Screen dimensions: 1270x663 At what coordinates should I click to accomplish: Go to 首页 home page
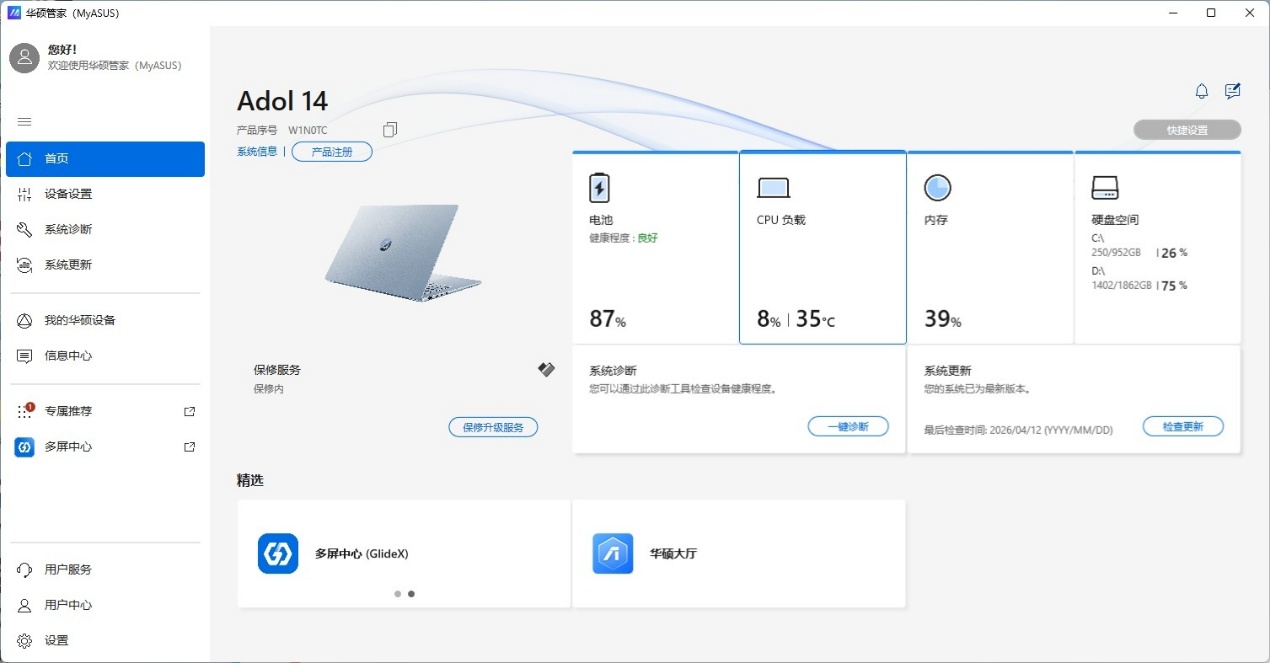click(x=105, y=159)
